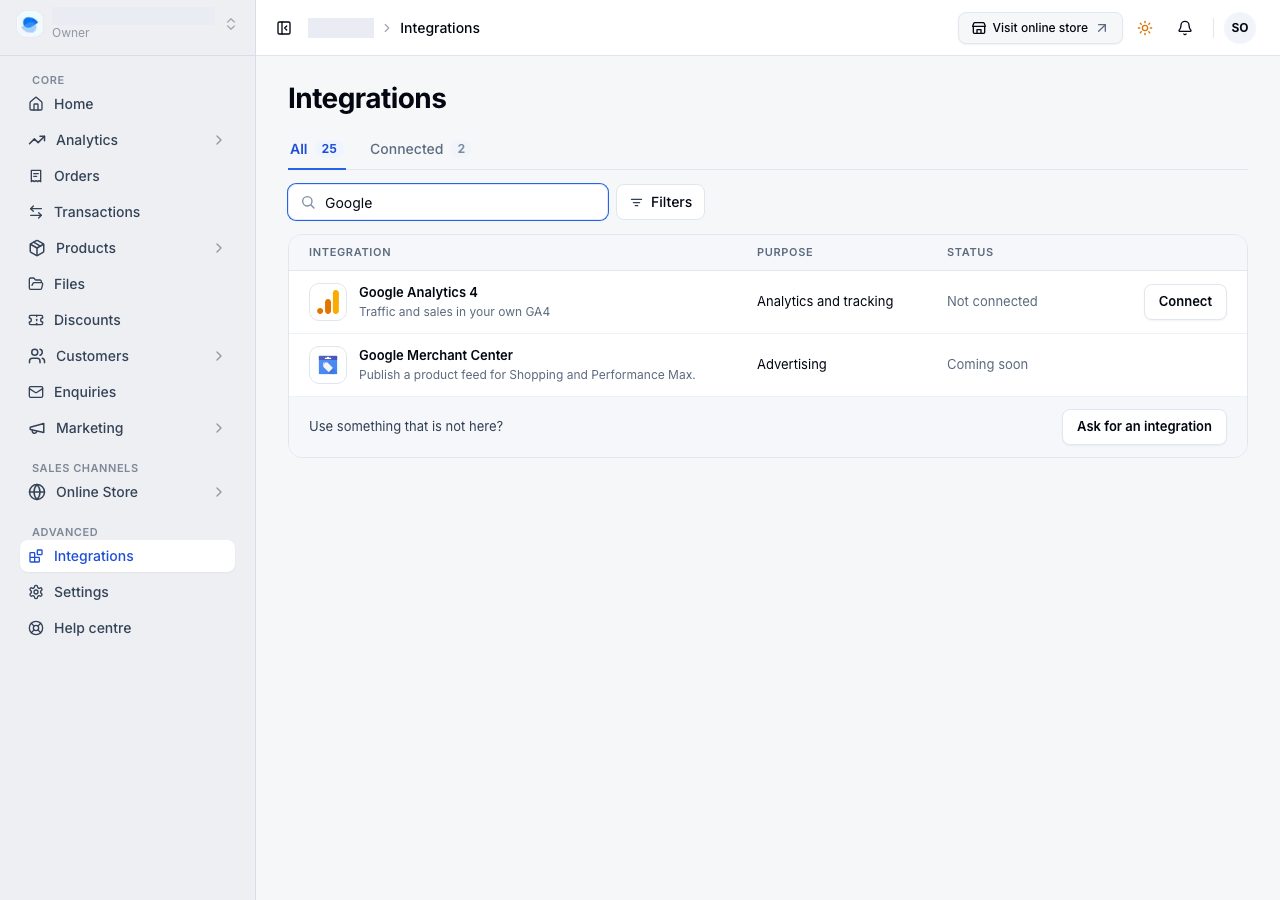Click the Files folder icon
1280x900 pixels.
(x=36, y=284)
